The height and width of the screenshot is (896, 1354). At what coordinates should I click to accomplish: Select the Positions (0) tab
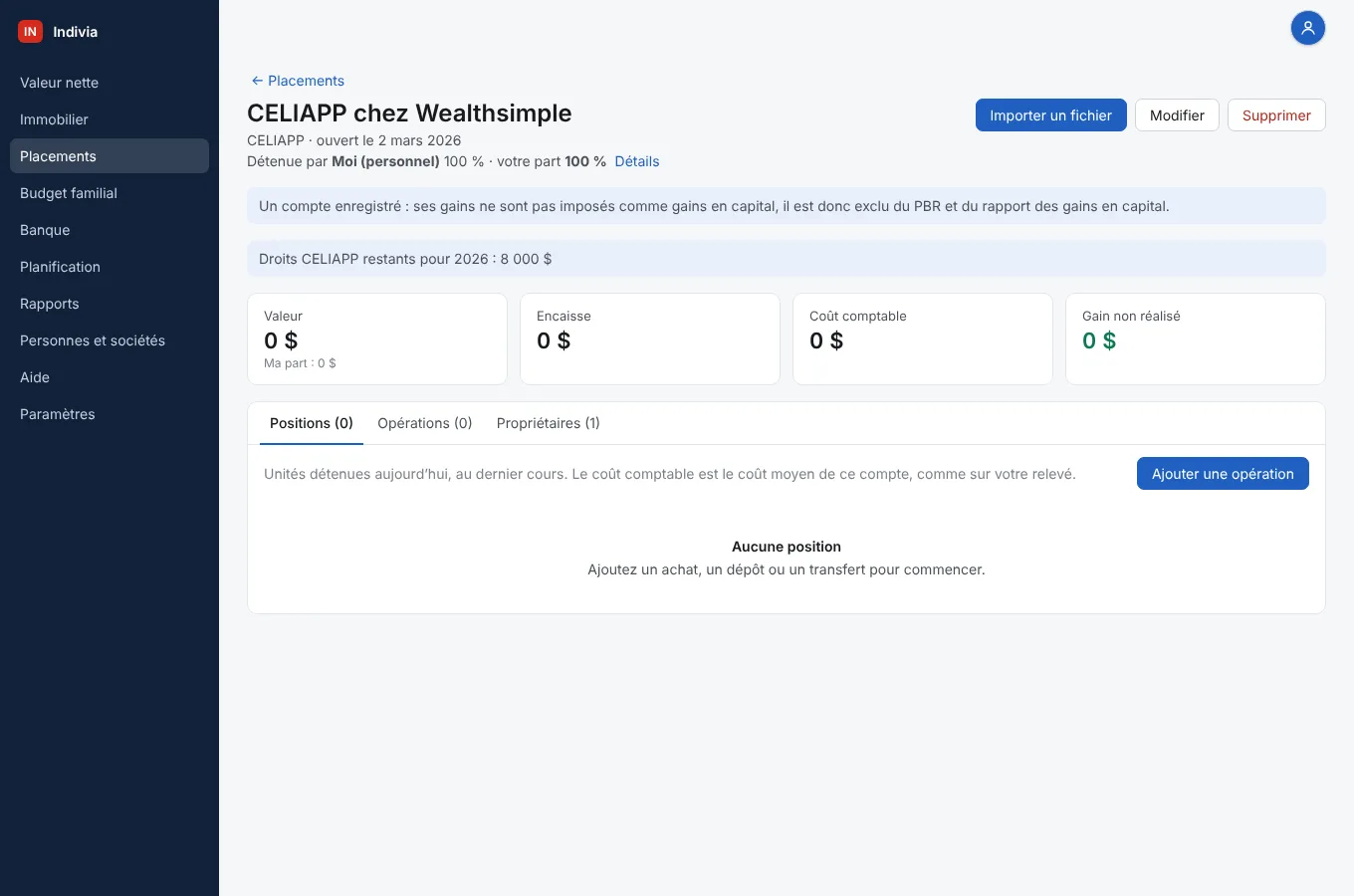312,423
